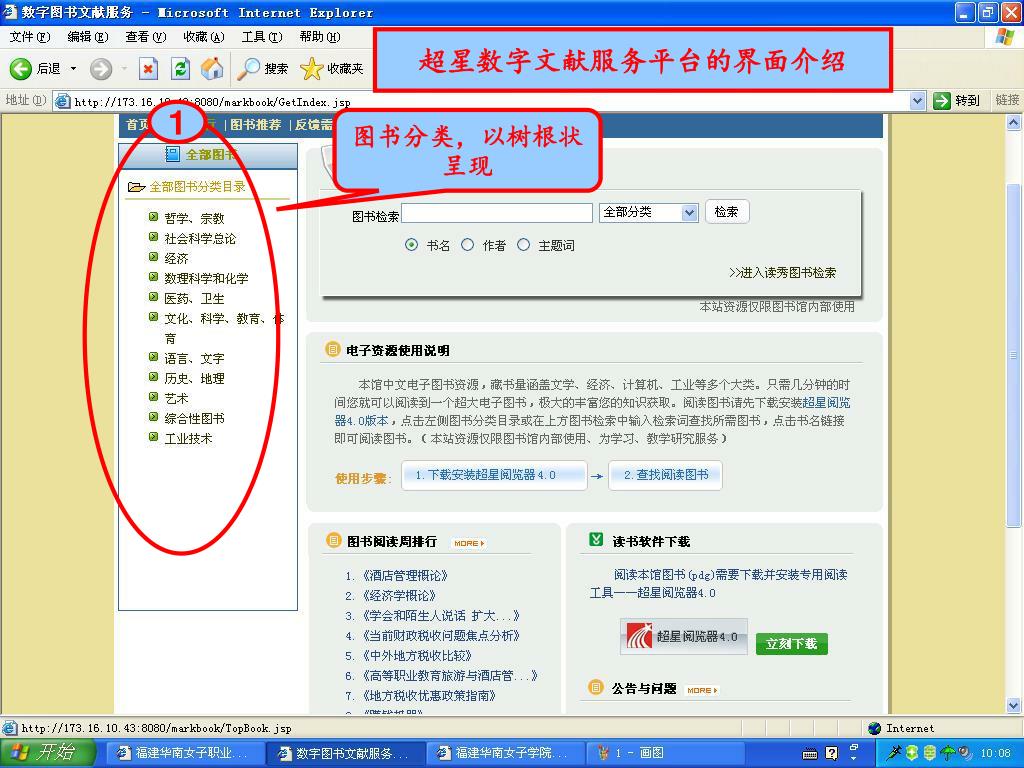Click the 电子资源使用说明 round icon
Viewport: 1024px width, 768px height.
click(332, 349)
